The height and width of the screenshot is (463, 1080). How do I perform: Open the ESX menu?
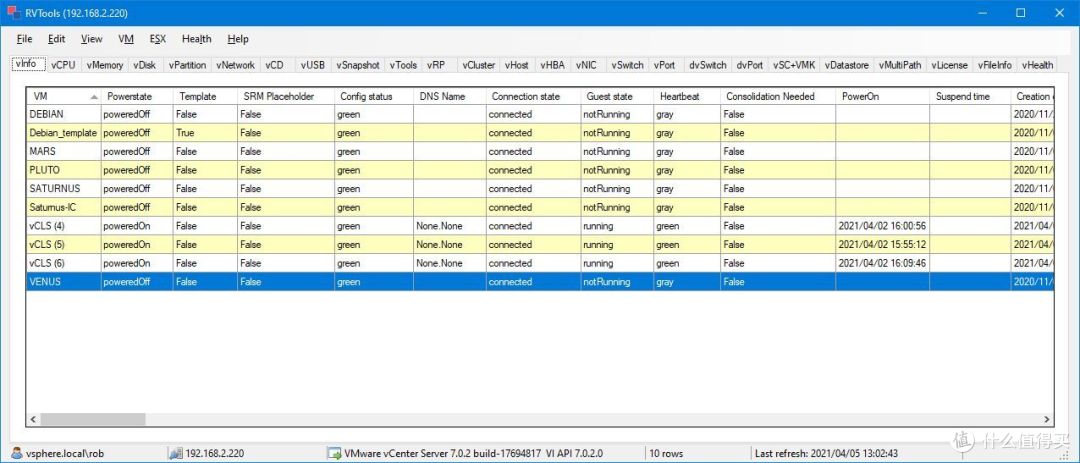tap(158, 39)
